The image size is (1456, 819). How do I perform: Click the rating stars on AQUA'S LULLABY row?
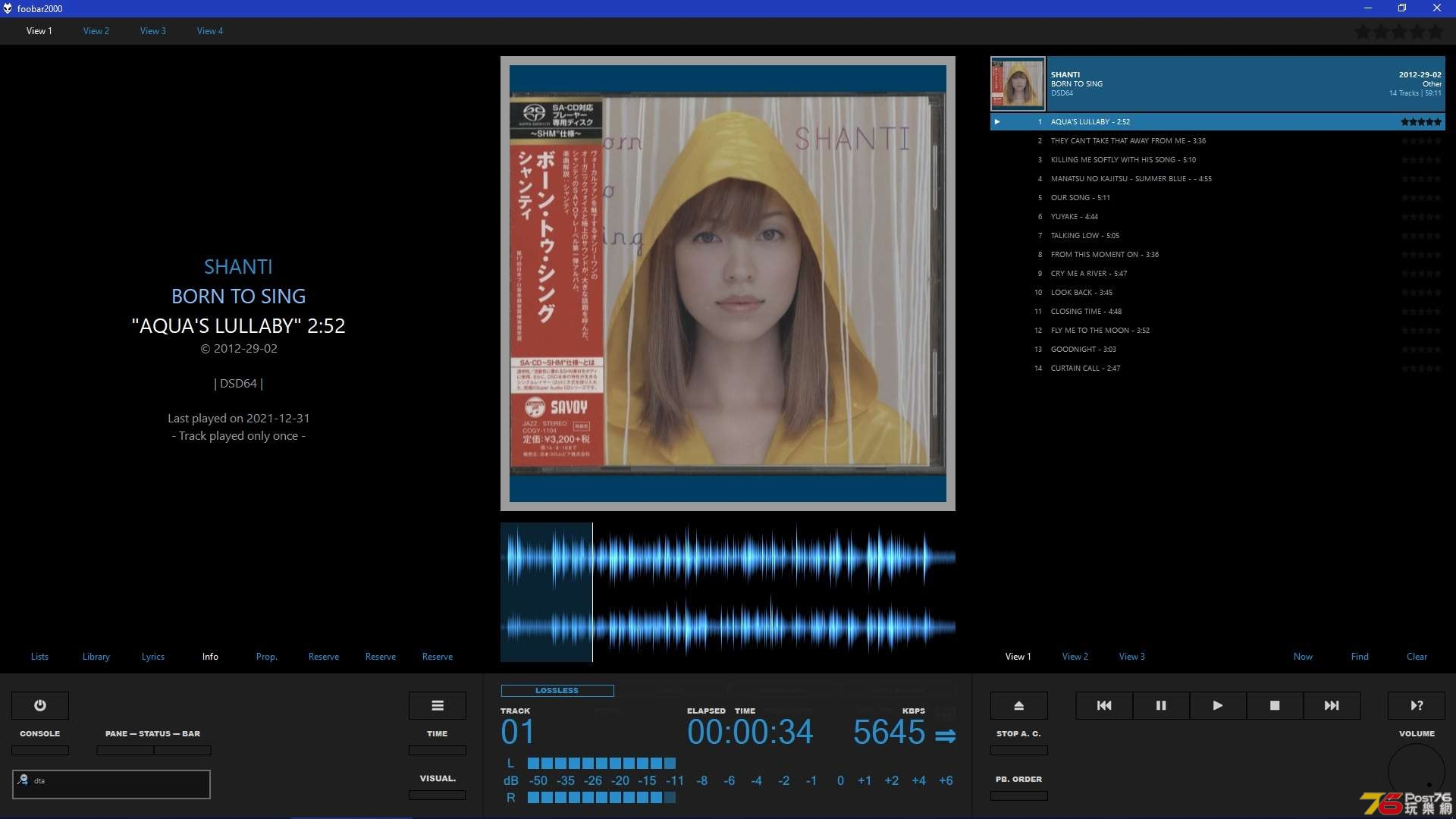(1421, 121)
